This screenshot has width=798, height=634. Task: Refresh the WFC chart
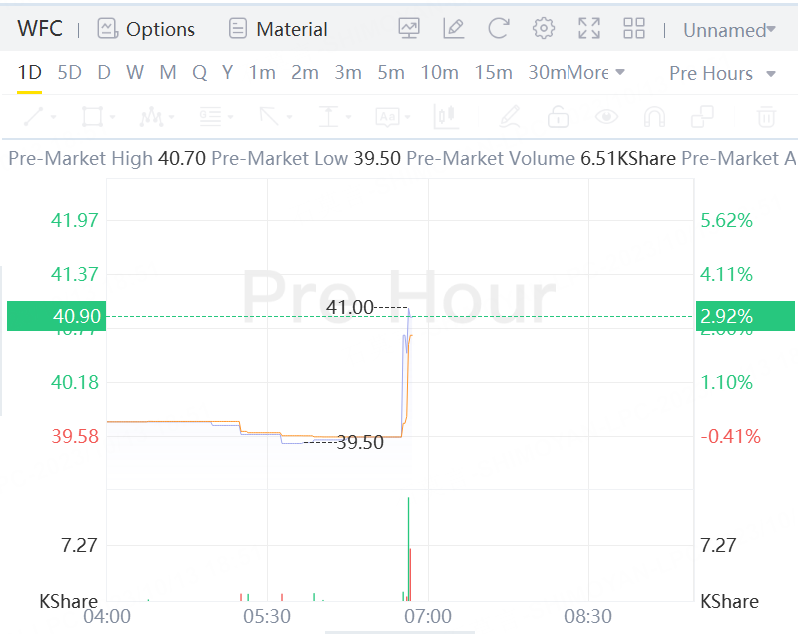(x=499, y=28)
